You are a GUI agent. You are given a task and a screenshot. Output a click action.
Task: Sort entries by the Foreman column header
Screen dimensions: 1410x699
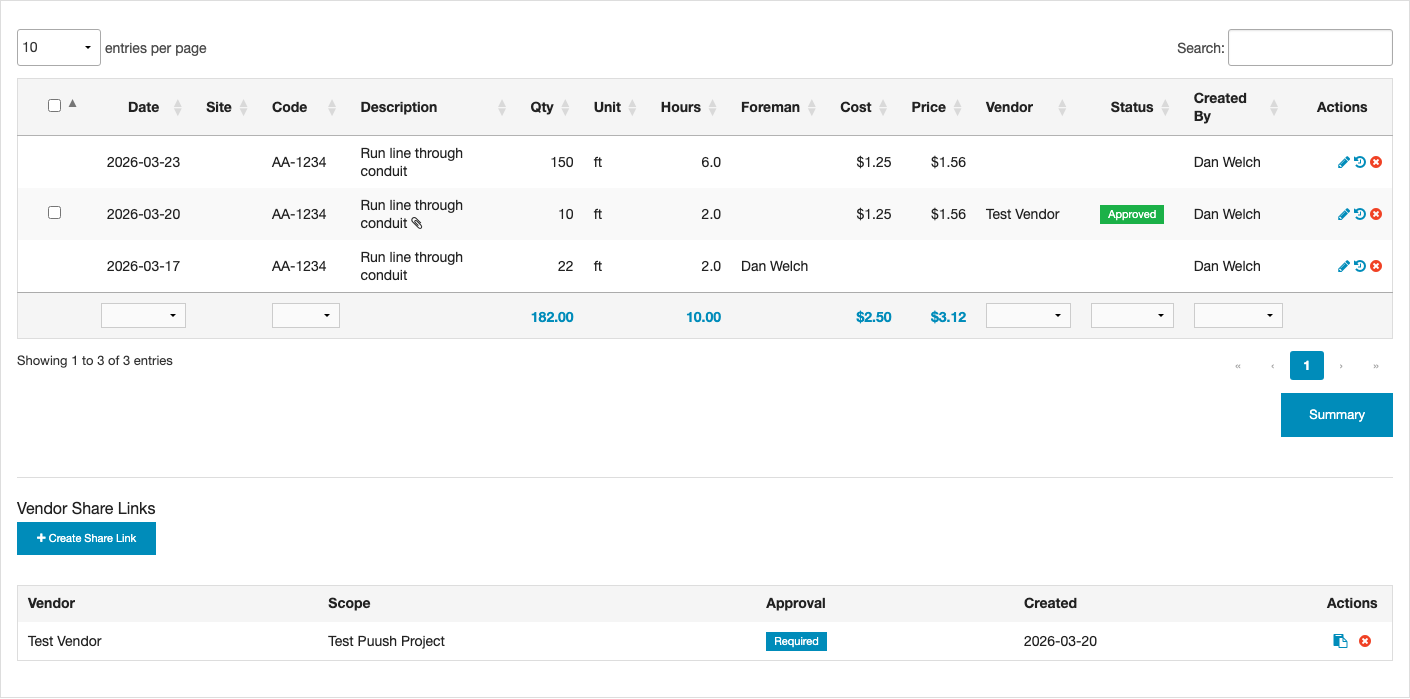coord(770,107)
